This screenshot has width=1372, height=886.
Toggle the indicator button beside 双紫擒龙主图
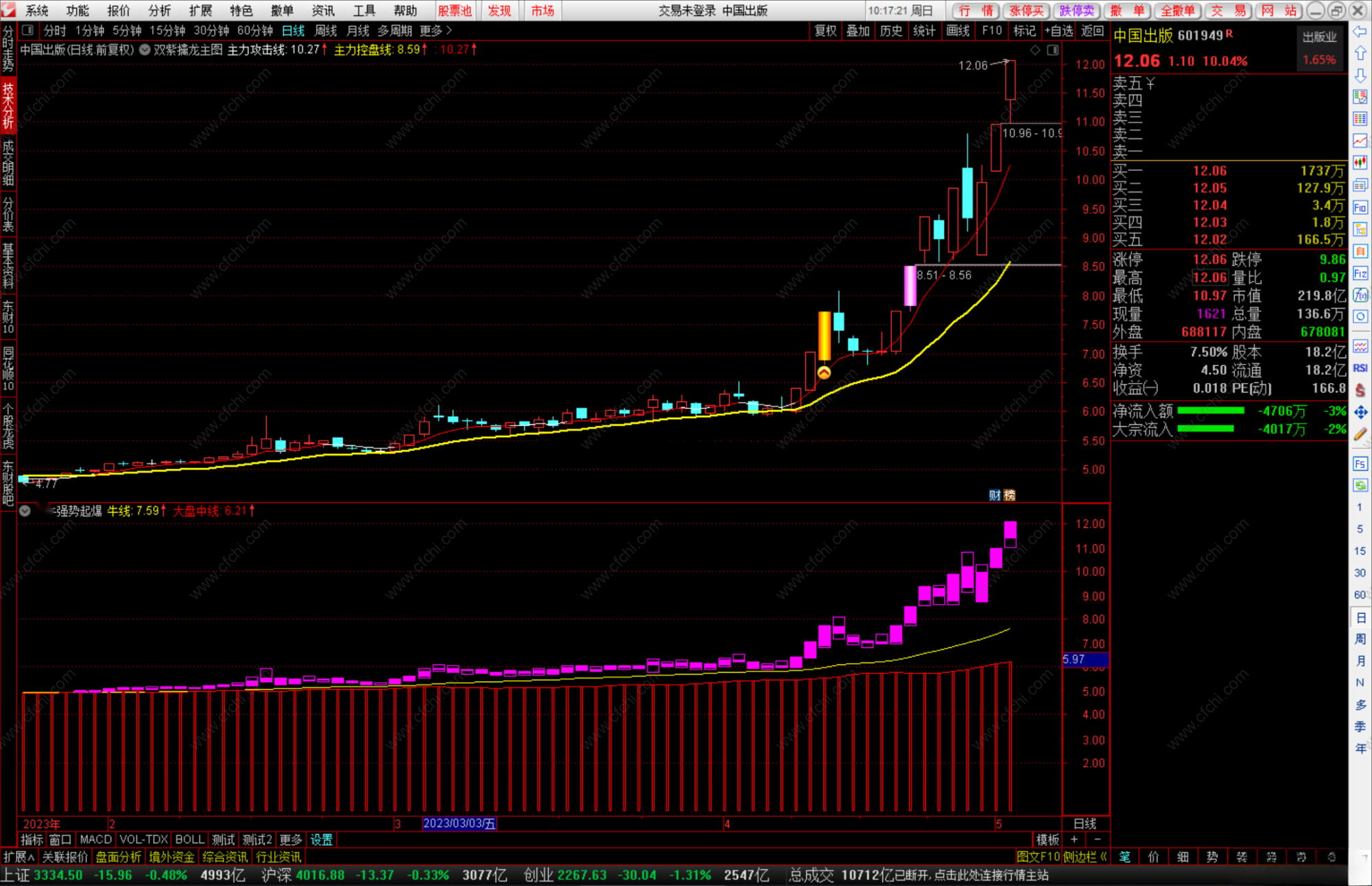point(145,49)
